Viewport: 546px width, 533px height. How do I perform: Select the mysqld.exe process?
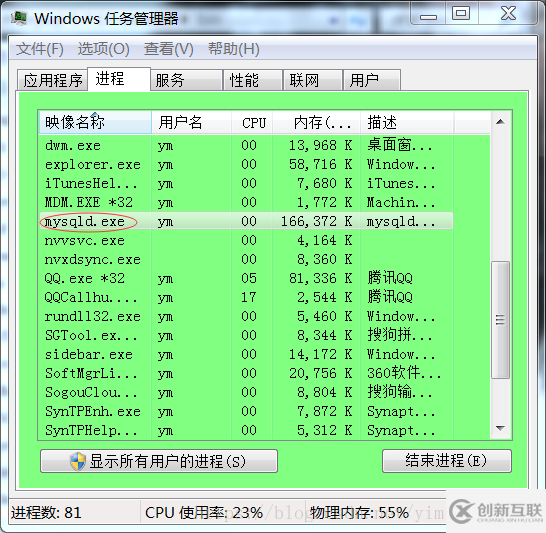click(x=246, y=221)
